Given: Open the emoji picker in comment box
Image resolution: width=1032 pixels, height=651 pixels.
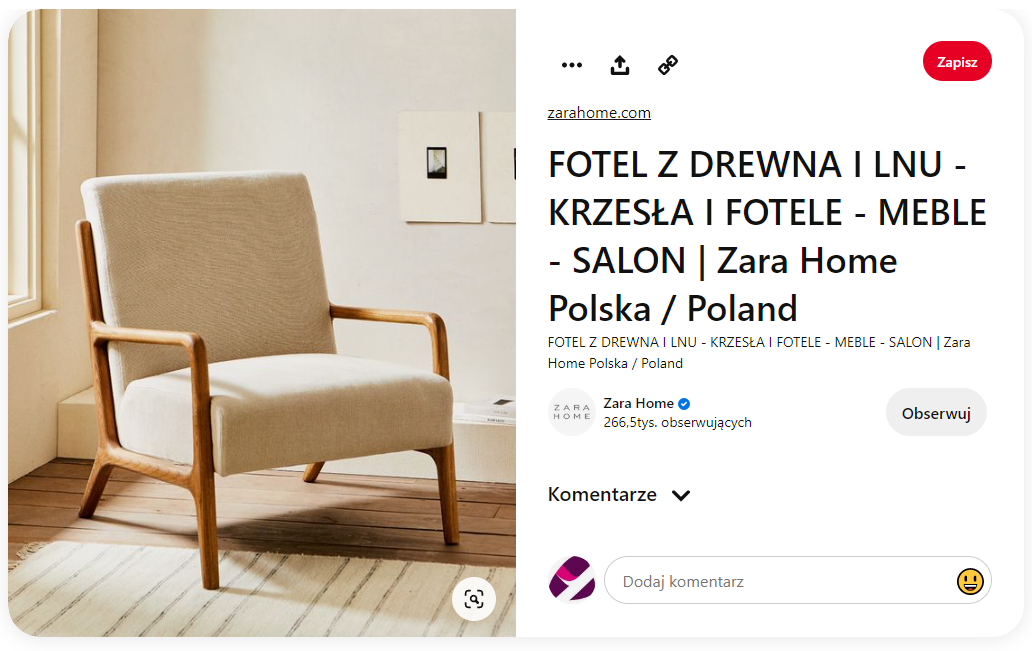Looking at the screenshot, I should 969,581.
